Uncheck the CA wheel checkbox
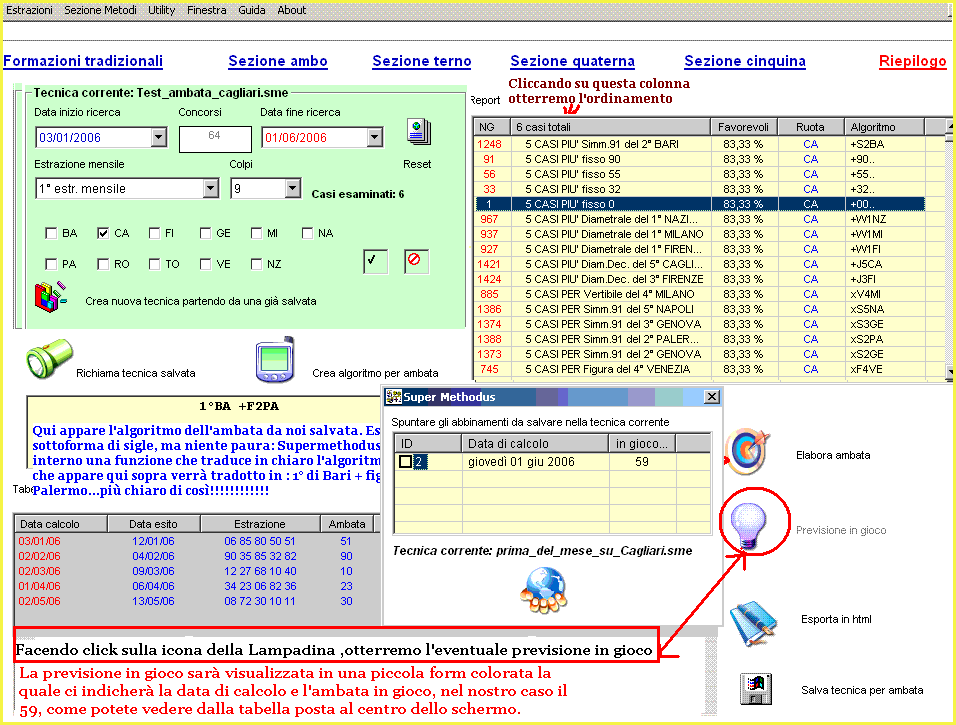Viewport: 956px width, 725px height. 102,233
